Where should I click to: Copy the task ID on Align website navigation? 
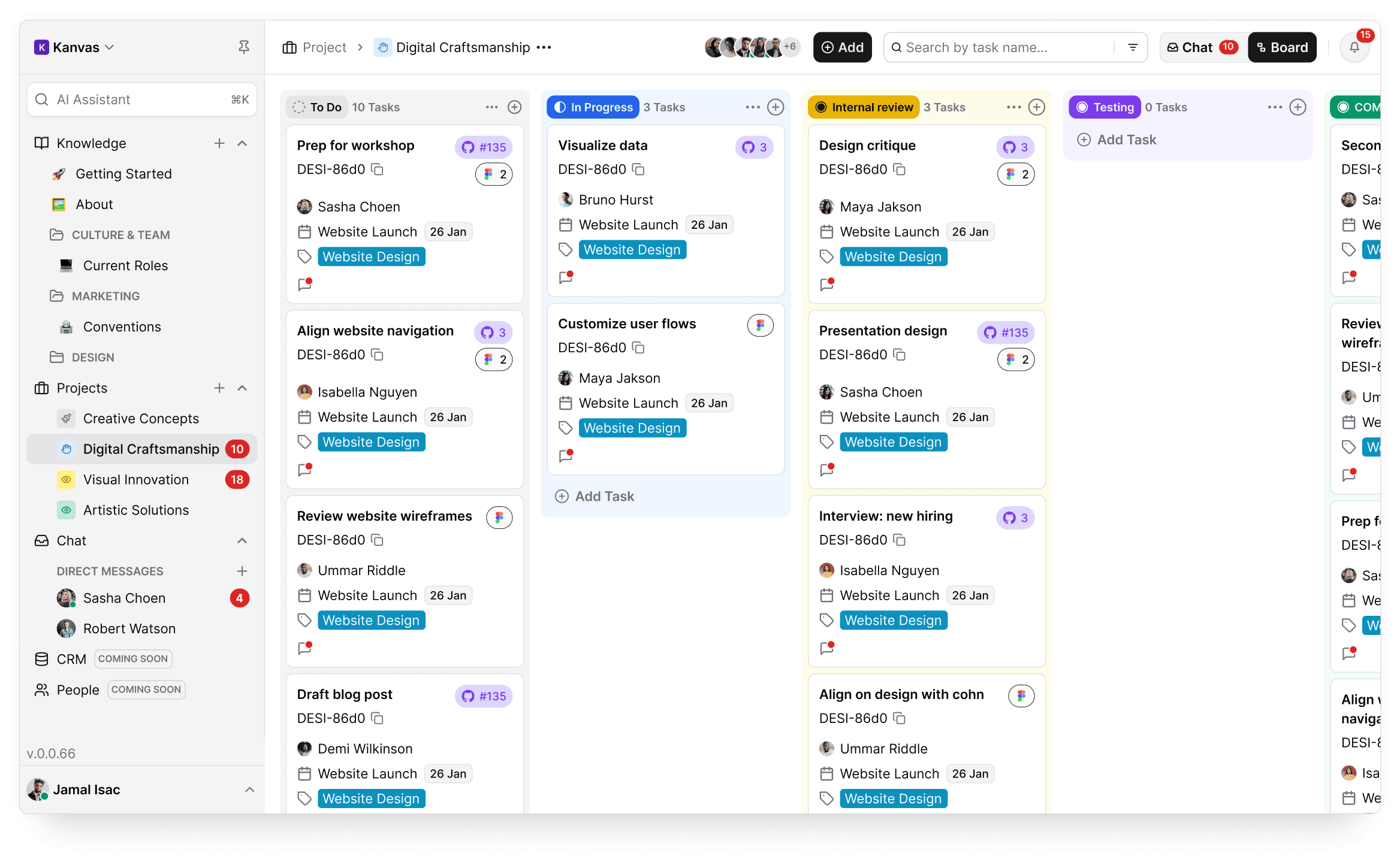[x=376, y=355]
